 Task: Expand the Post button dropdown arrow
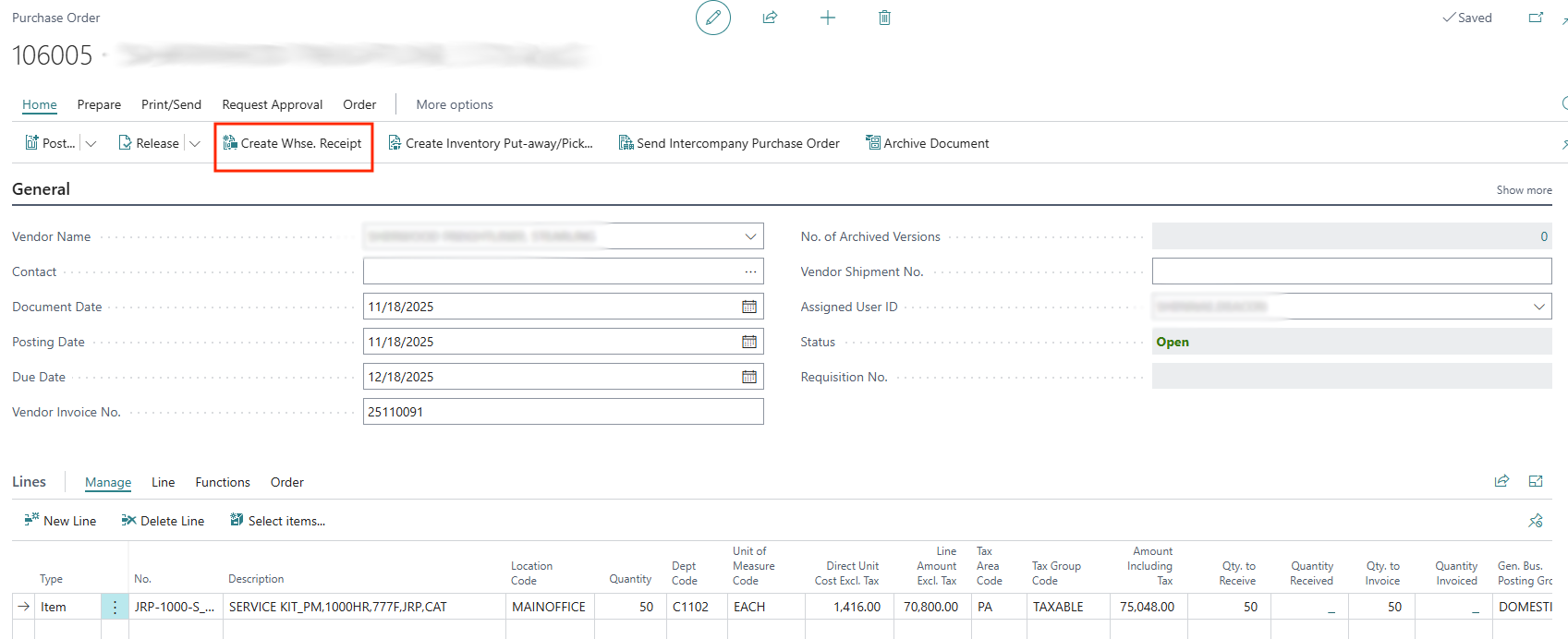(91, 143)
